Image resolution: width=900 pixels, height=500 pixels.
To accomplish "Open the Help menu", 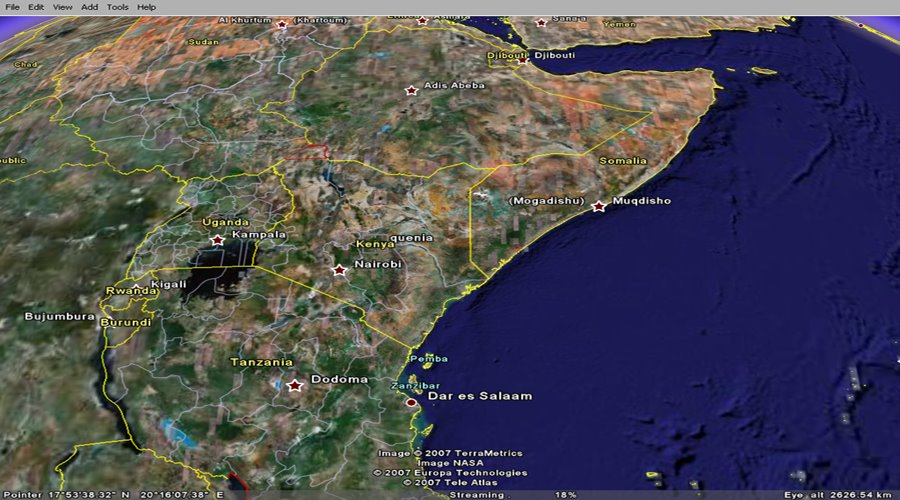I will (x=146, y=7).
